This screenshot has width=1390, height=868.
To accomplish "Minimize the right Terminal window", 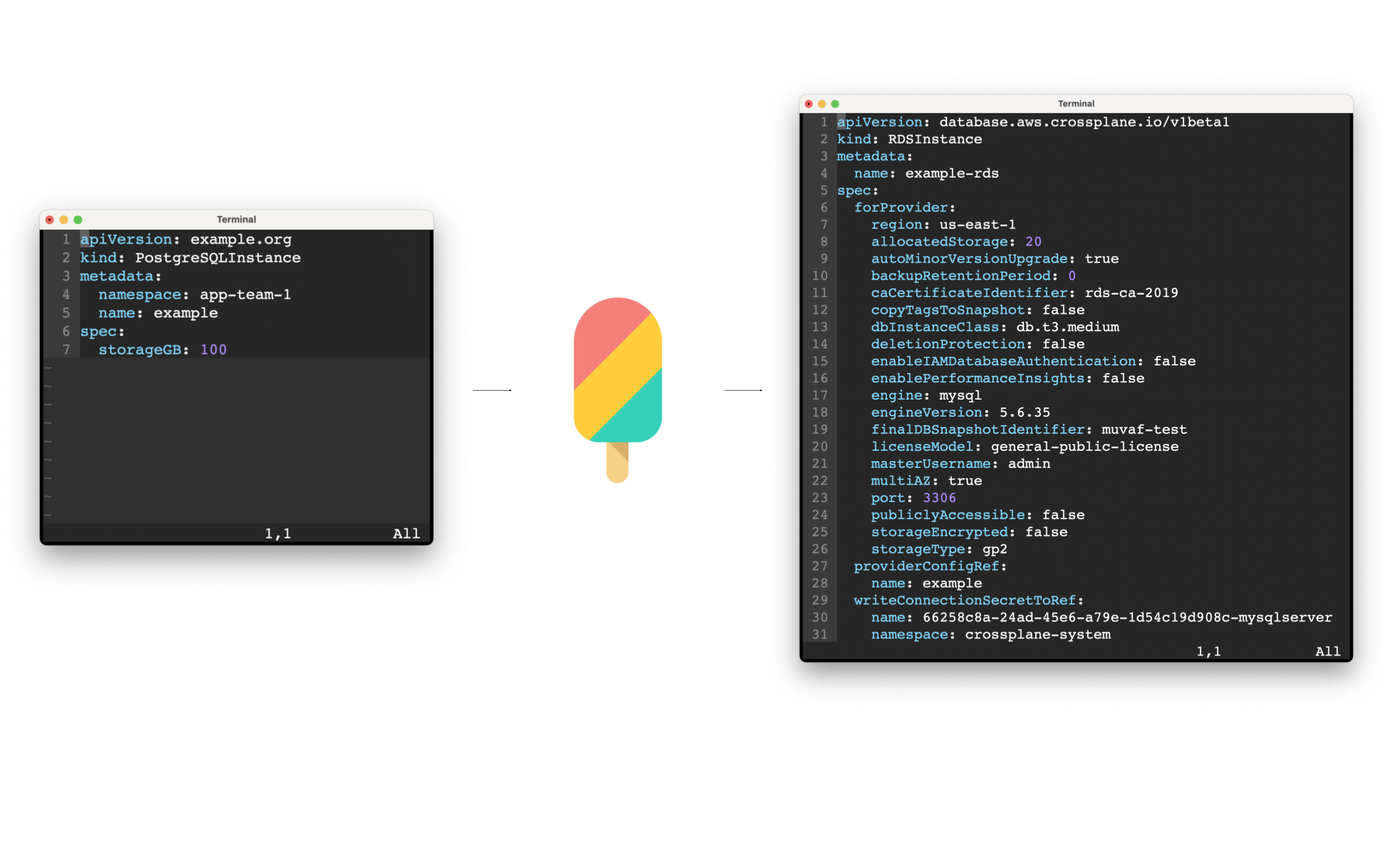I will pos(822,104).
